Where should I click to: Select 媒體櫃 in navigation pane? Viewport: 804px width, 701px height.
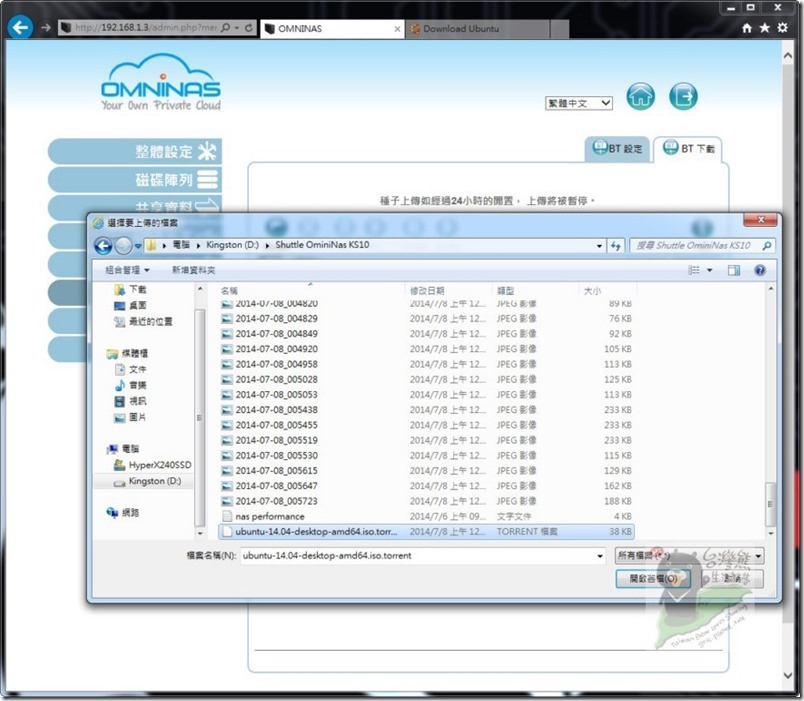point(127,353)
